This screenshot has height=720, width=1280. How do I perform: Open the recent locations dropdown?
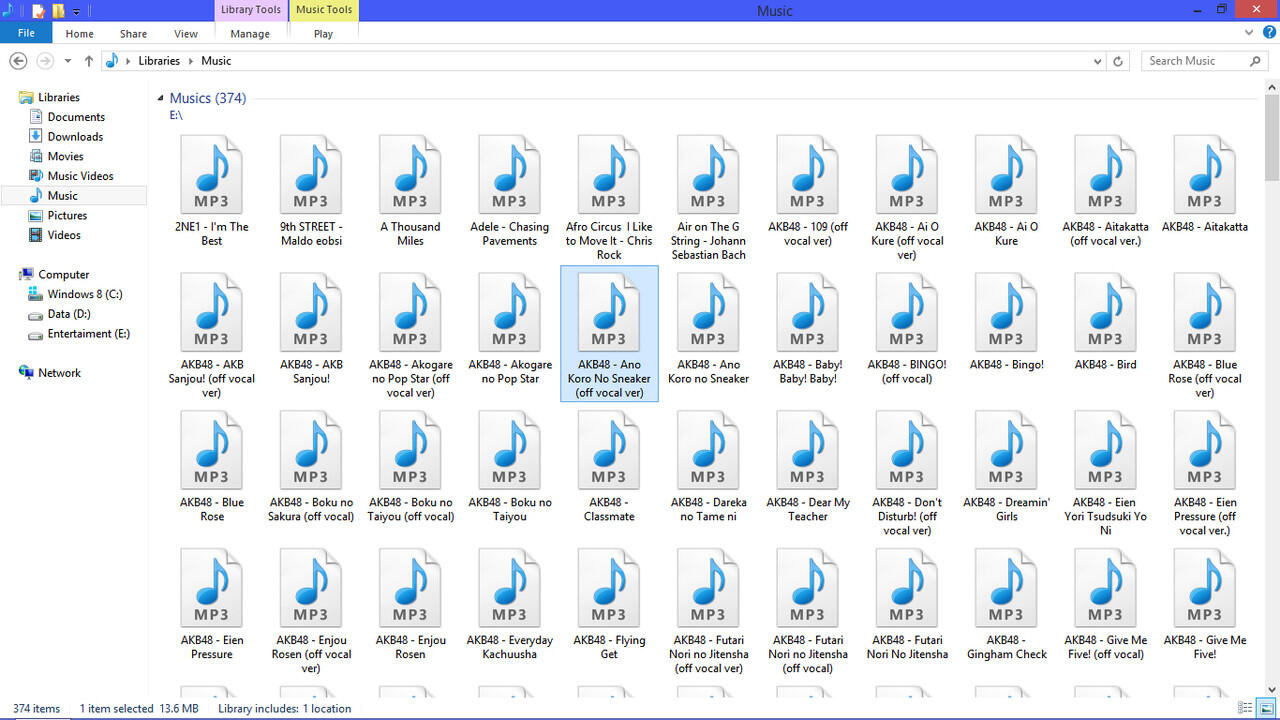(x=68, y=61)
